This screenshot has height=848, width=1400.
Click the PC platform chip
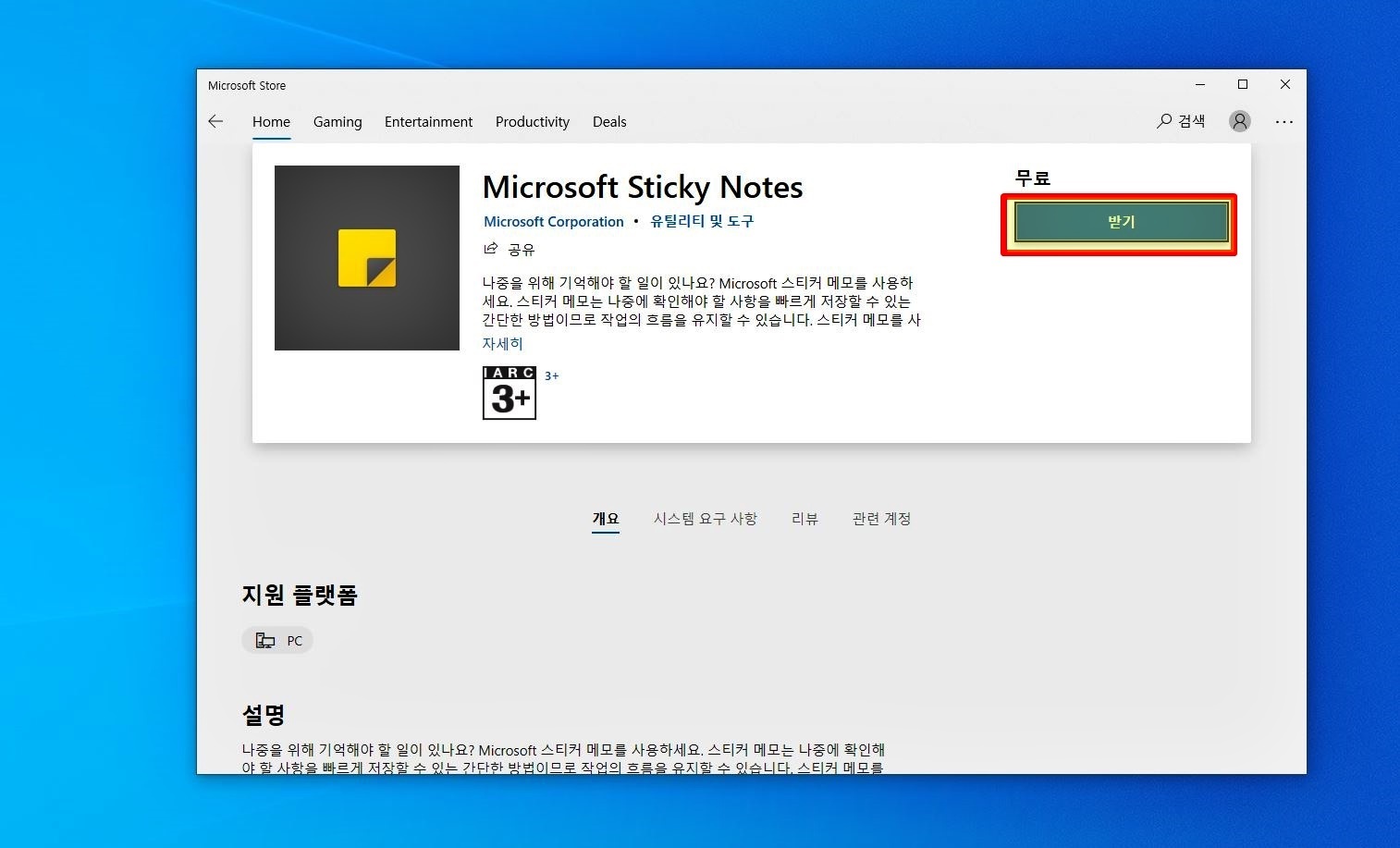(277, 640)
